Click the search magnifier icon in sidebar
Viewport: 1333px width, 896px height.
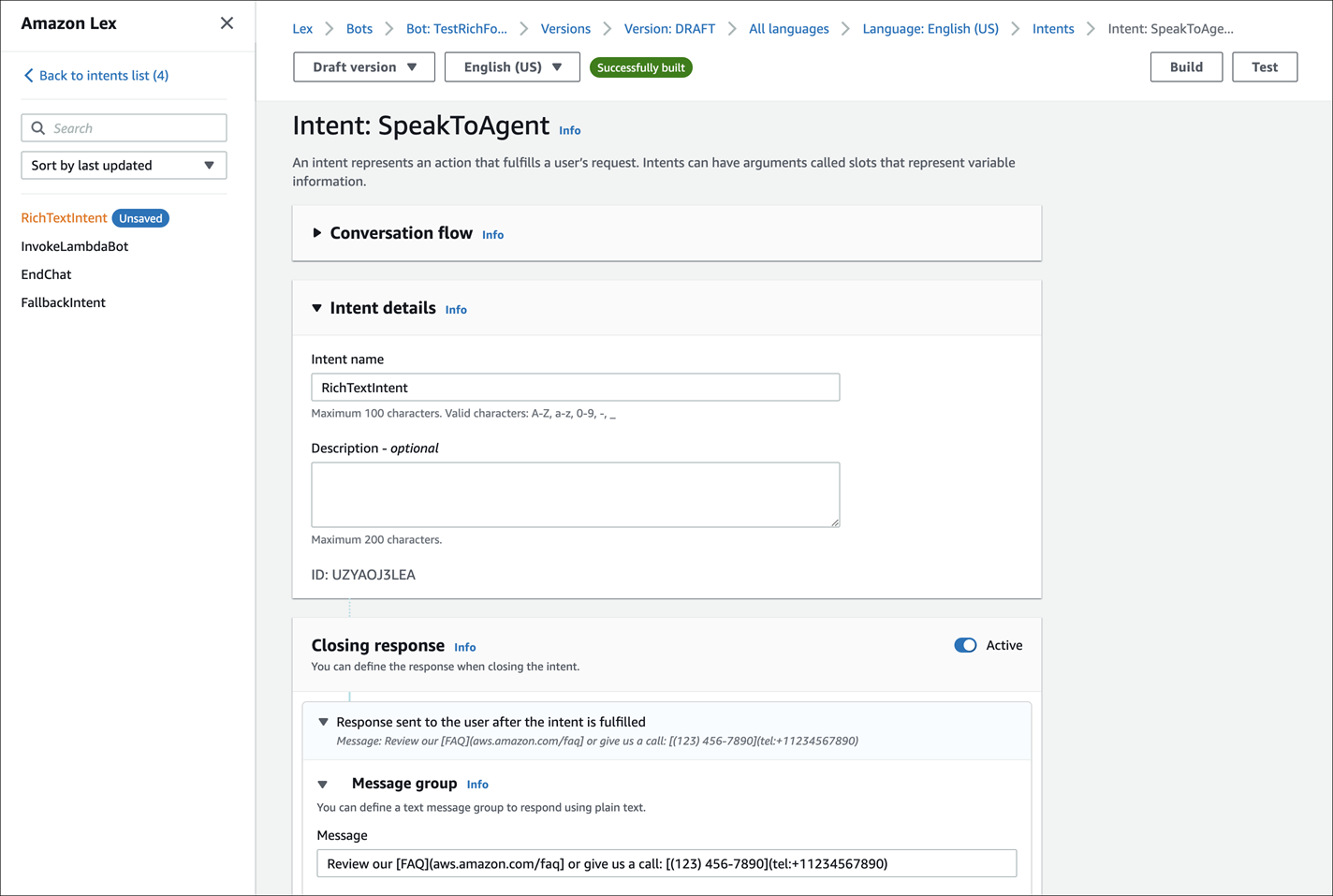pyautogui.click(x=37, y=127)
